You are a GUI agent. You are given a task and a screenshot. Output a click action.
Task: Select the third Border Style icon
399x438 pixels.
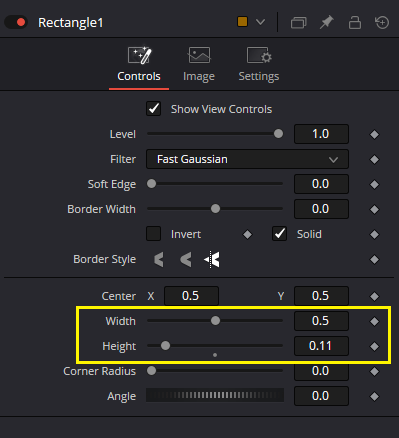[x=212, y=259]
